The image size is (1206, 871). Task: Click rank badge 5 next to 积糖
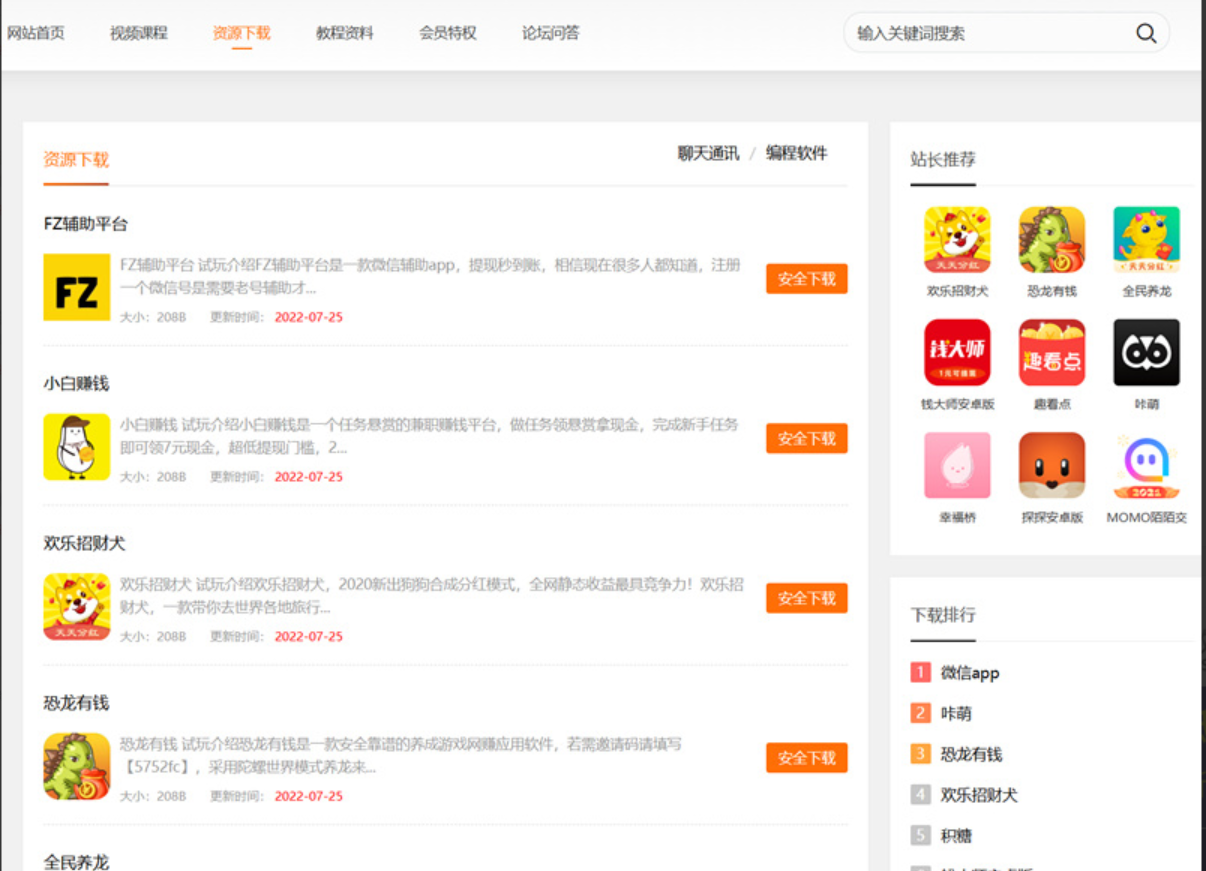[921, 835]
